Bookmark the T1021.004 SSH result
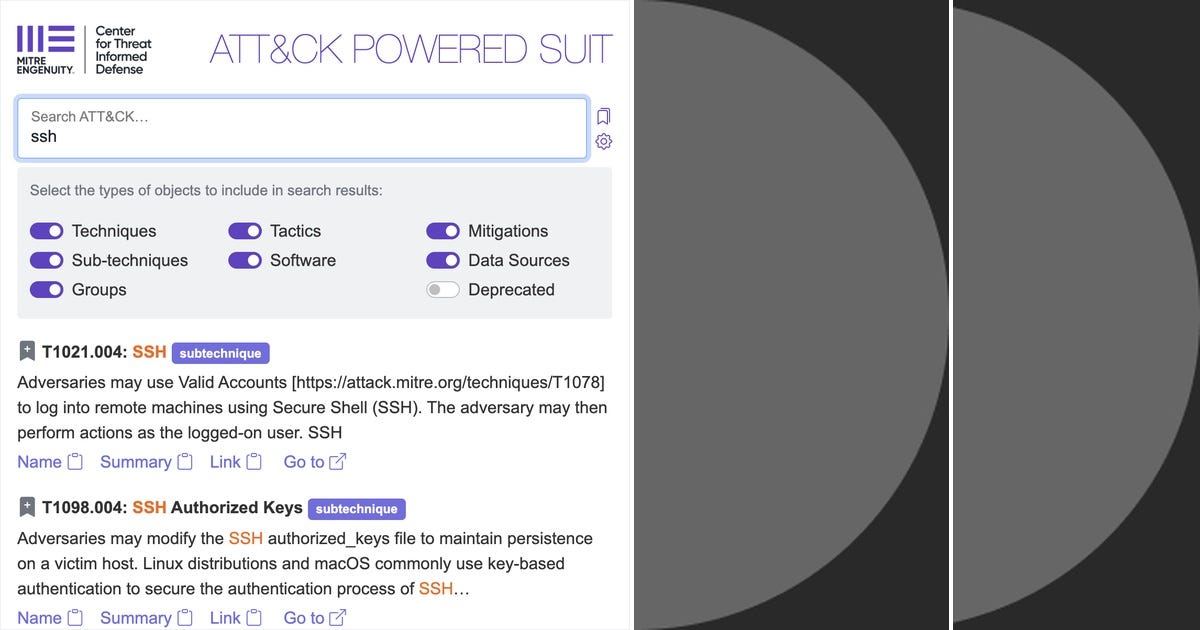The height and width of the screenshot is (630, 1200). click(27, 350)
